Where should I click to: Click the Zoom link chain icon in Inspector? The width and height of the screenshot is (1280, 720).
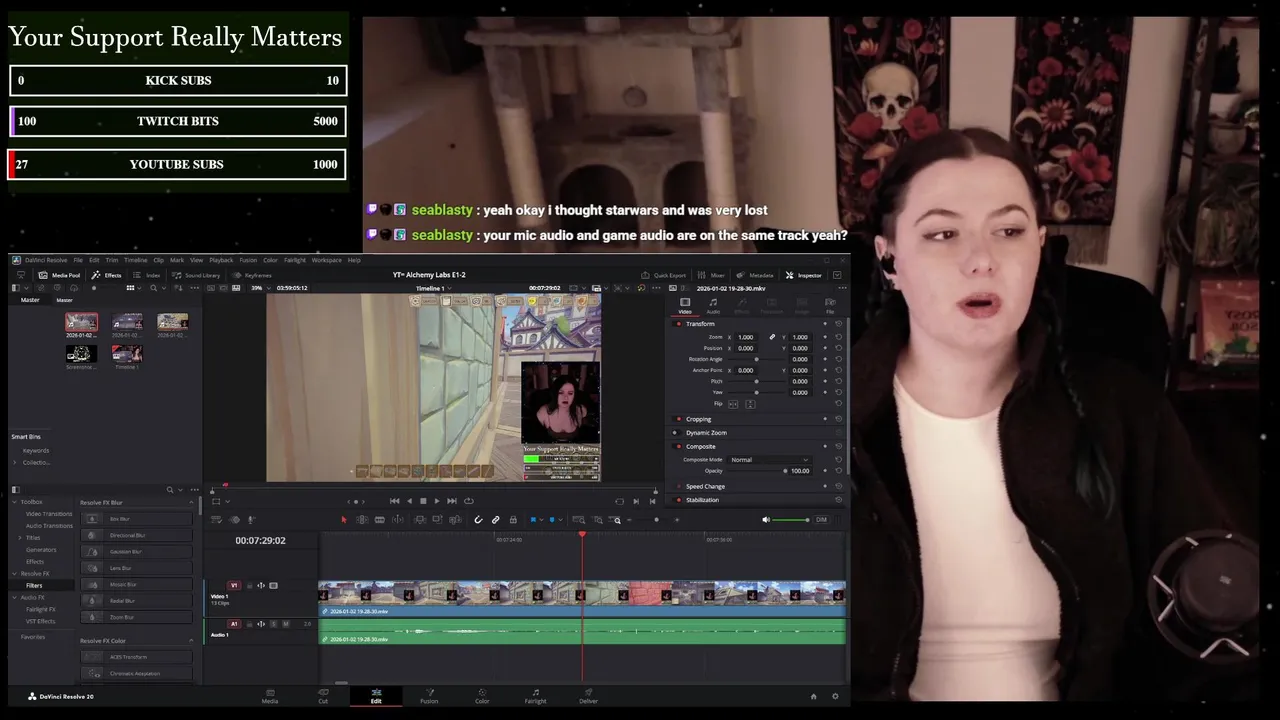pyautogui.click(x=772, y=337)
